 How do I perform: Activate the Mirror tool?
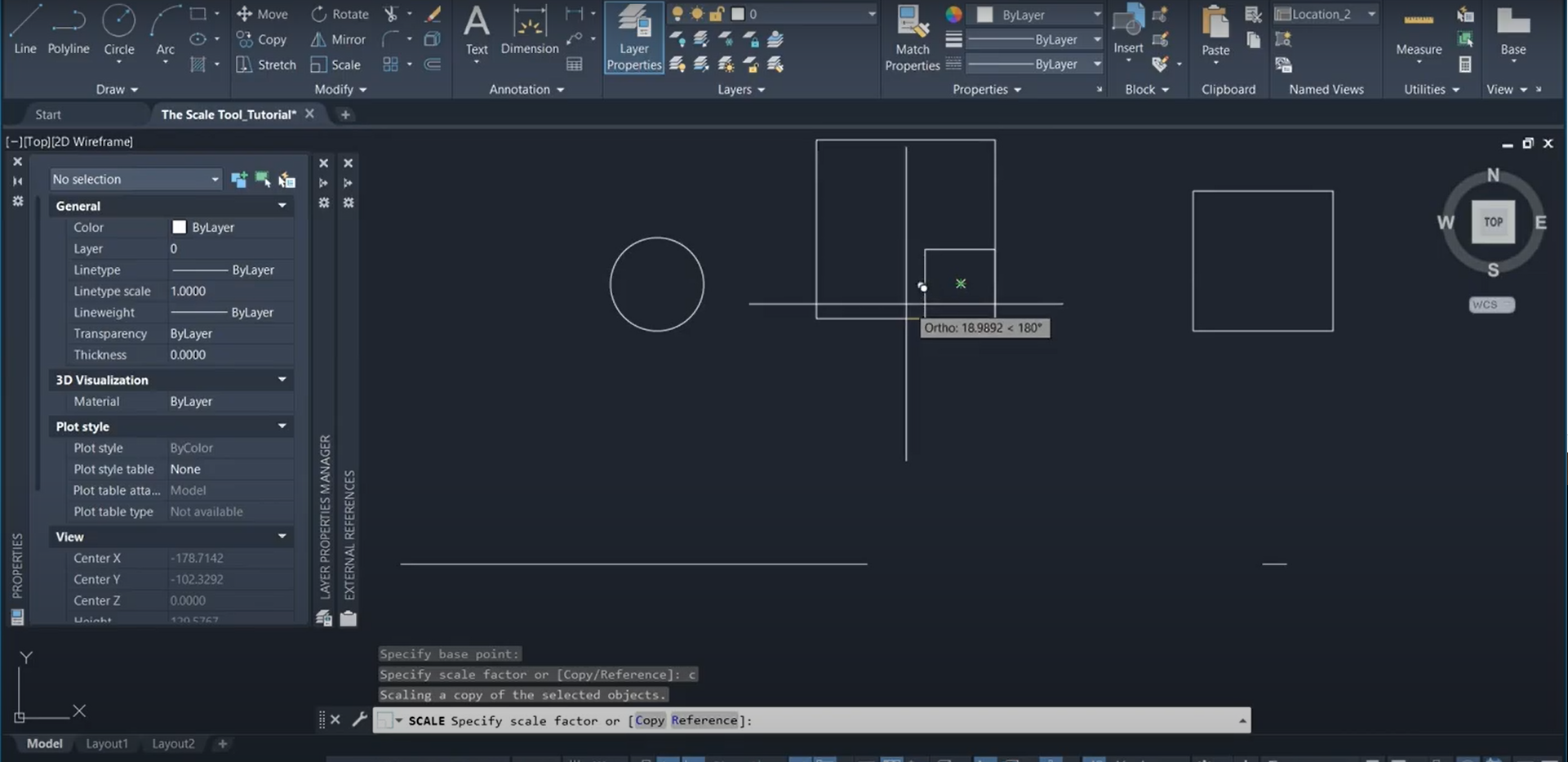click(337, 39)
